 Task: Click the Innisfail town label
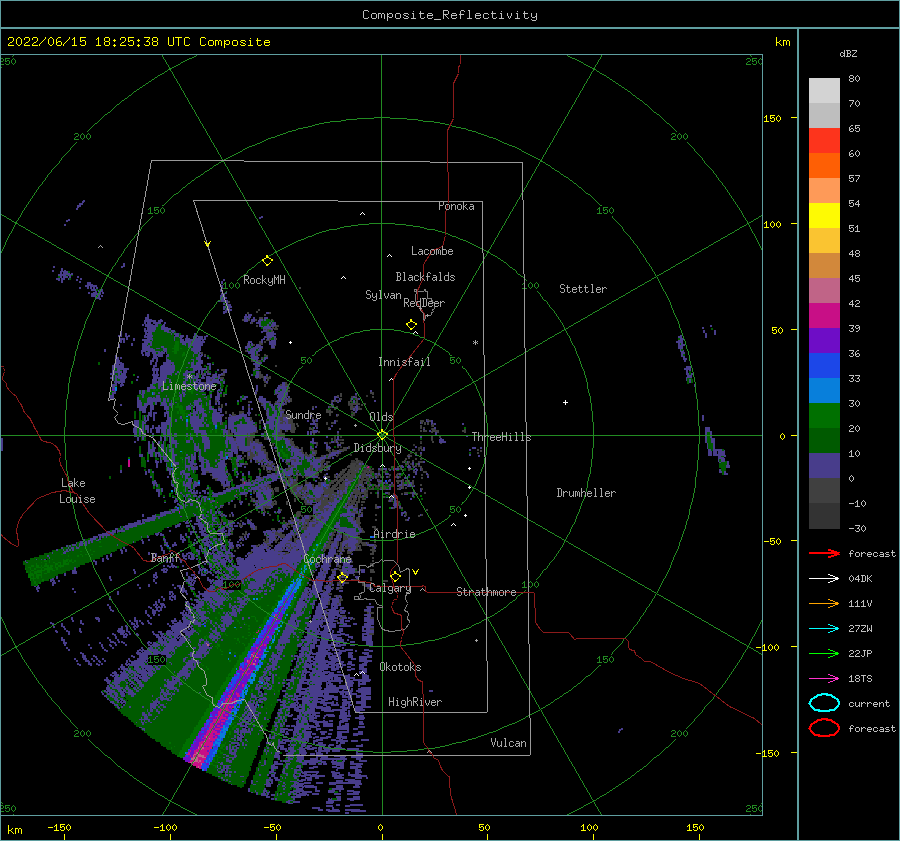pyautogui.click(x=404, y=362)
